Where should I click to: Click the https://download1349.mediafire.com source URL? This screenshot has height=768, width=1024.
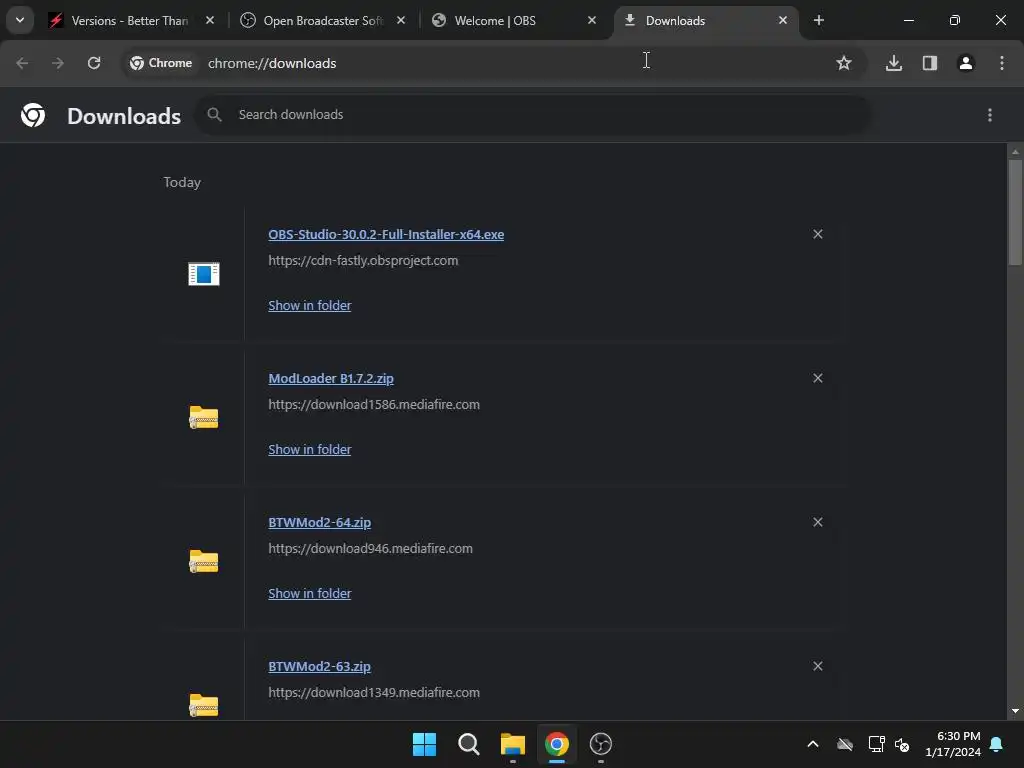(x=374, y=692)
